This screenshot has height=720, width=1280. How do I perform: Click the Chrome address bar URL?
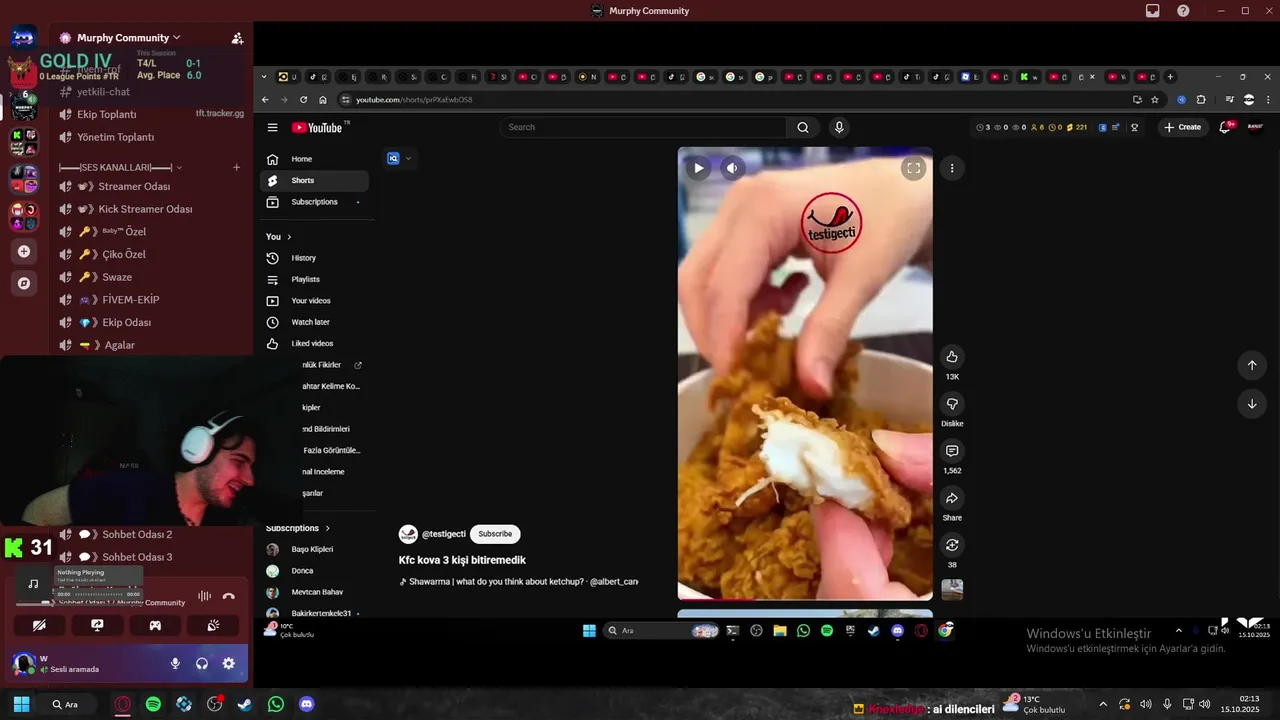(414, 100)
